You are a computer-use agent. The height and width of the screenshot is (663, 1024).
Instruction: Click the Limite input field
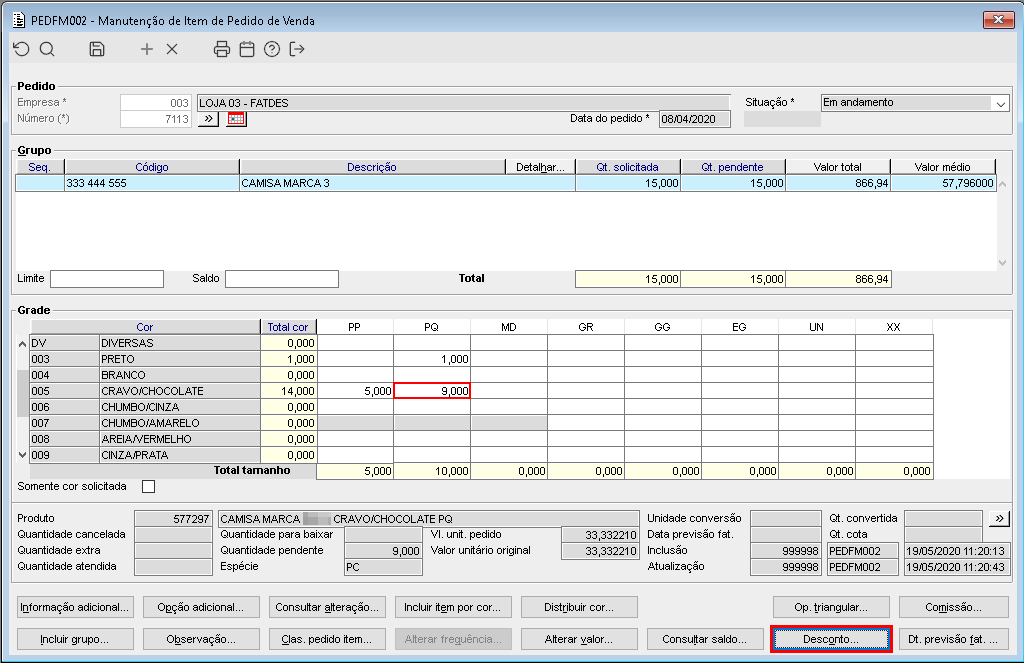pos(107,279)
